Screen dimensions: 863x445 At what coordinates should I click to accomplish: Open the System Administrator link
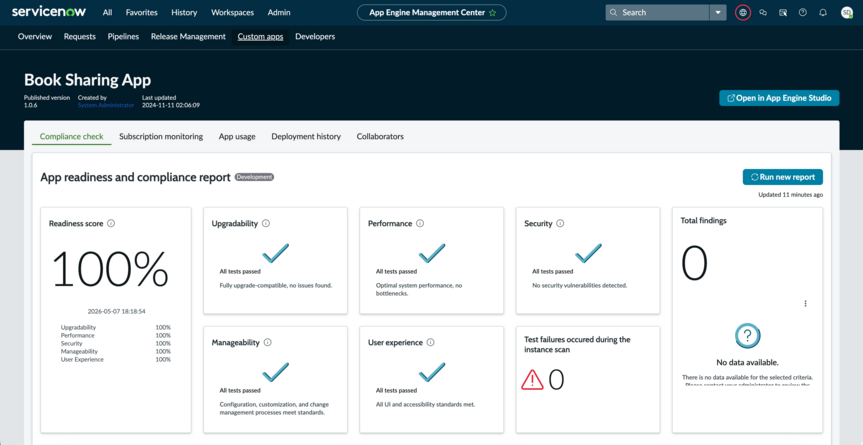tap(106, 105)
